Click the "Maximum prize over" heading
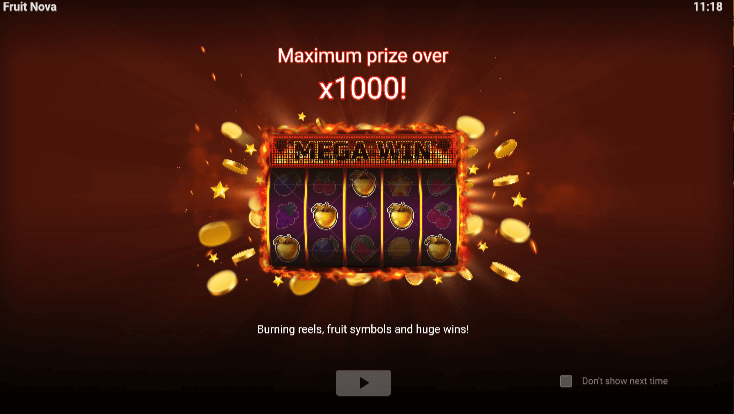The height and width of the screenshot is (414, 734). point(363,56)
